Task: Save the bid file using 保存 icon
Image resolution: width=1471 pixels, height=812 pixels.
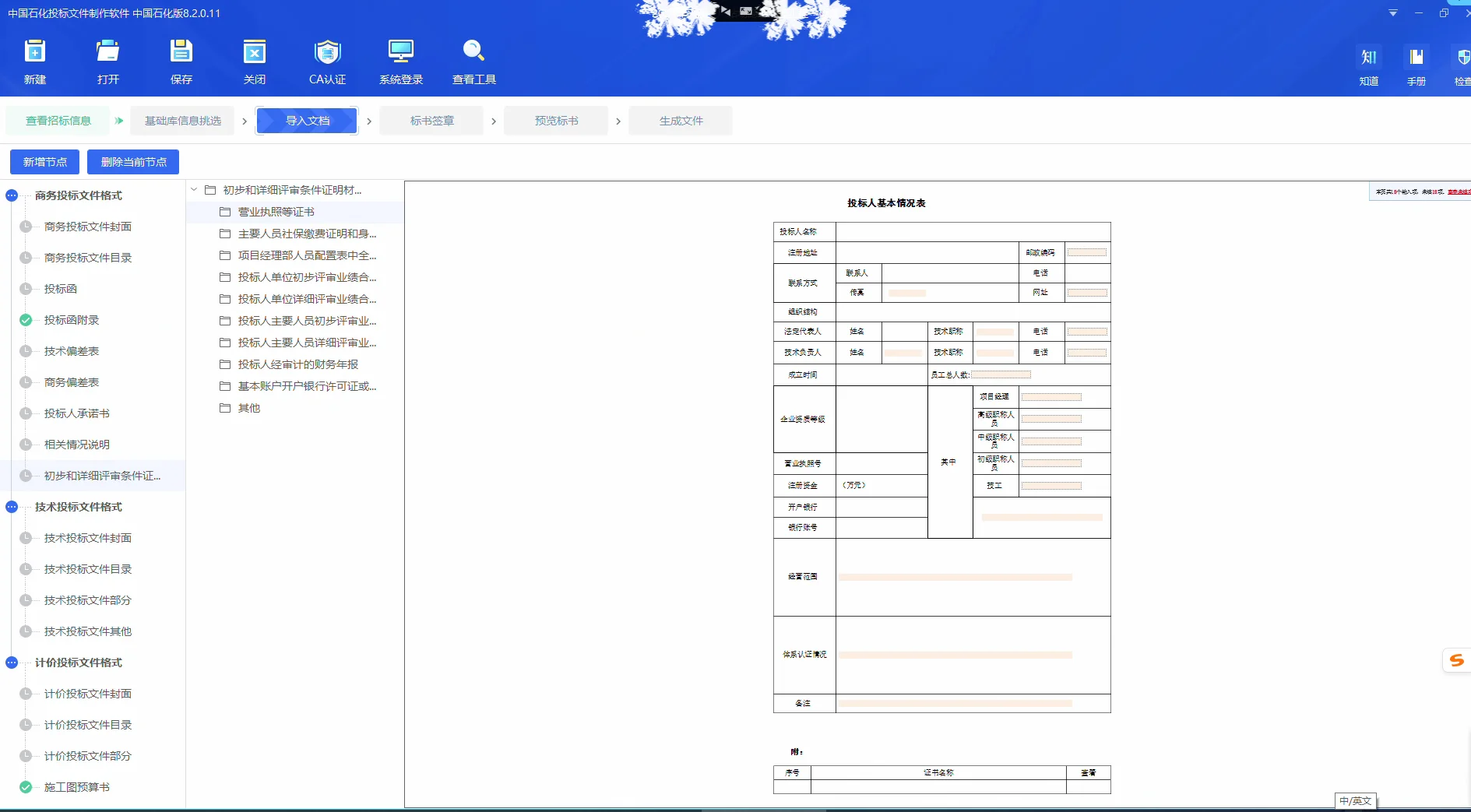Action: pyautogui.click(x=181, y=62)
